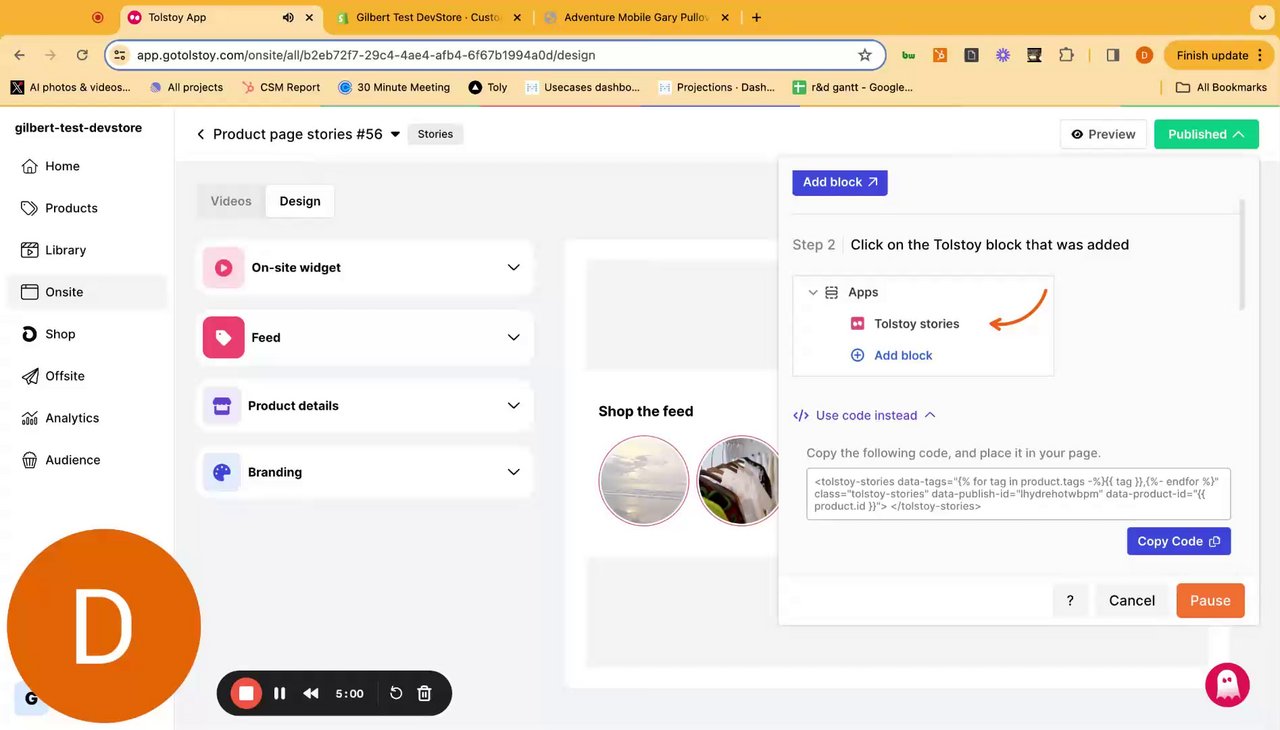
Task: Stop the screen recording
Action: click(x=246, y=693)
